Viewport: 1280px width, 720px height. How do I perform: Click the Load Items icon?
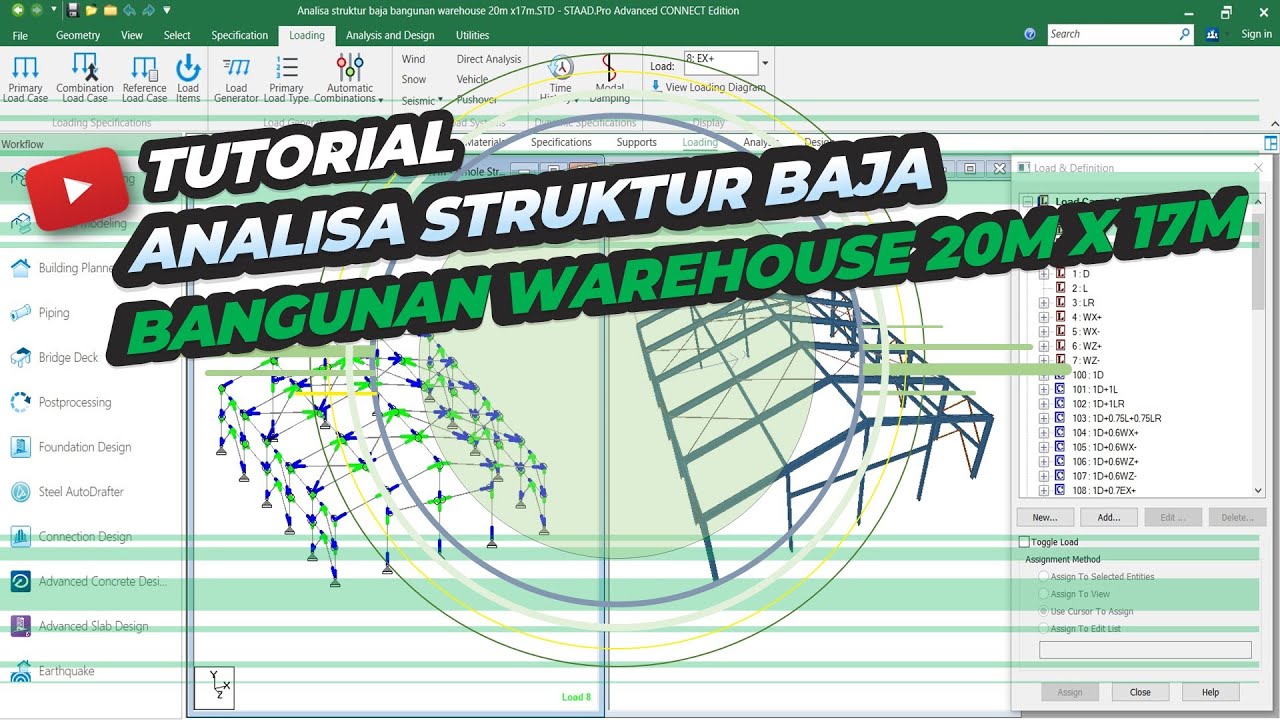tap(188, 79)
